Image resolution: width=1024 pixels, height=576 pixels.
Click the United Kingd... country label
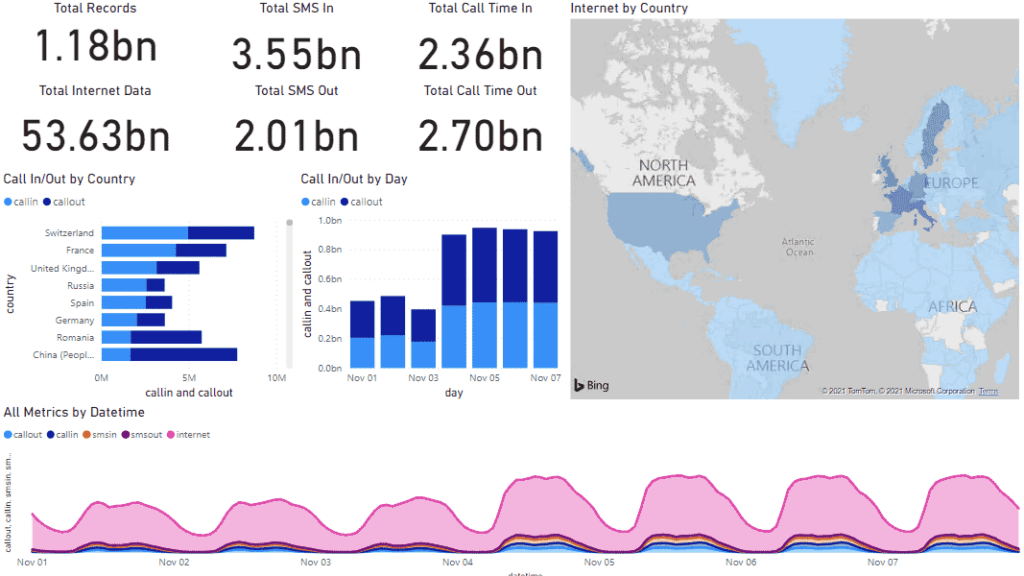tap(62, 268)
